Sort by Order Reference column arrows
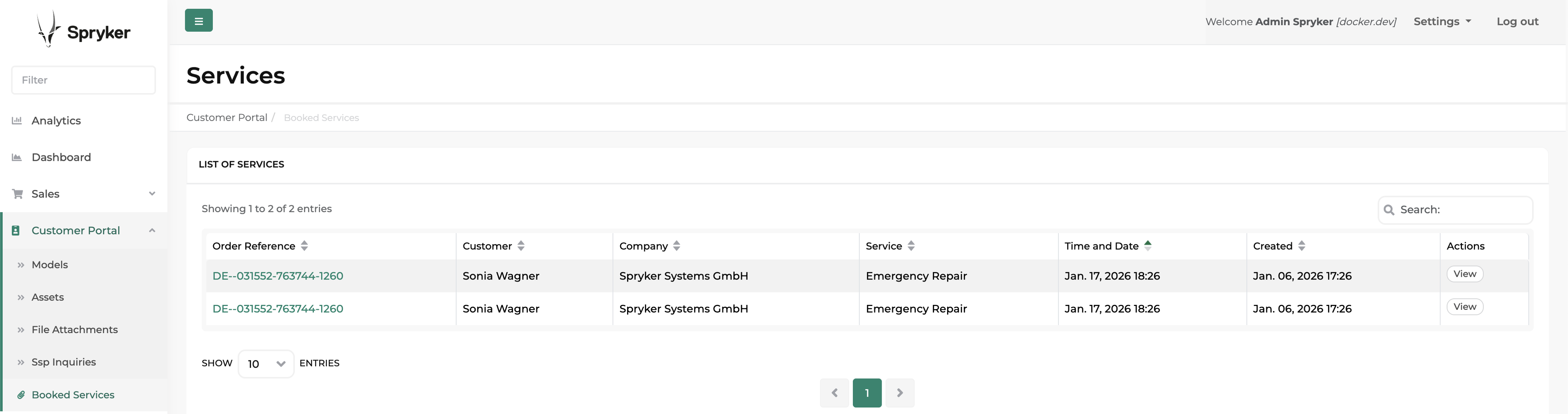The image size is (1568, 414). (x=304, y=246)
